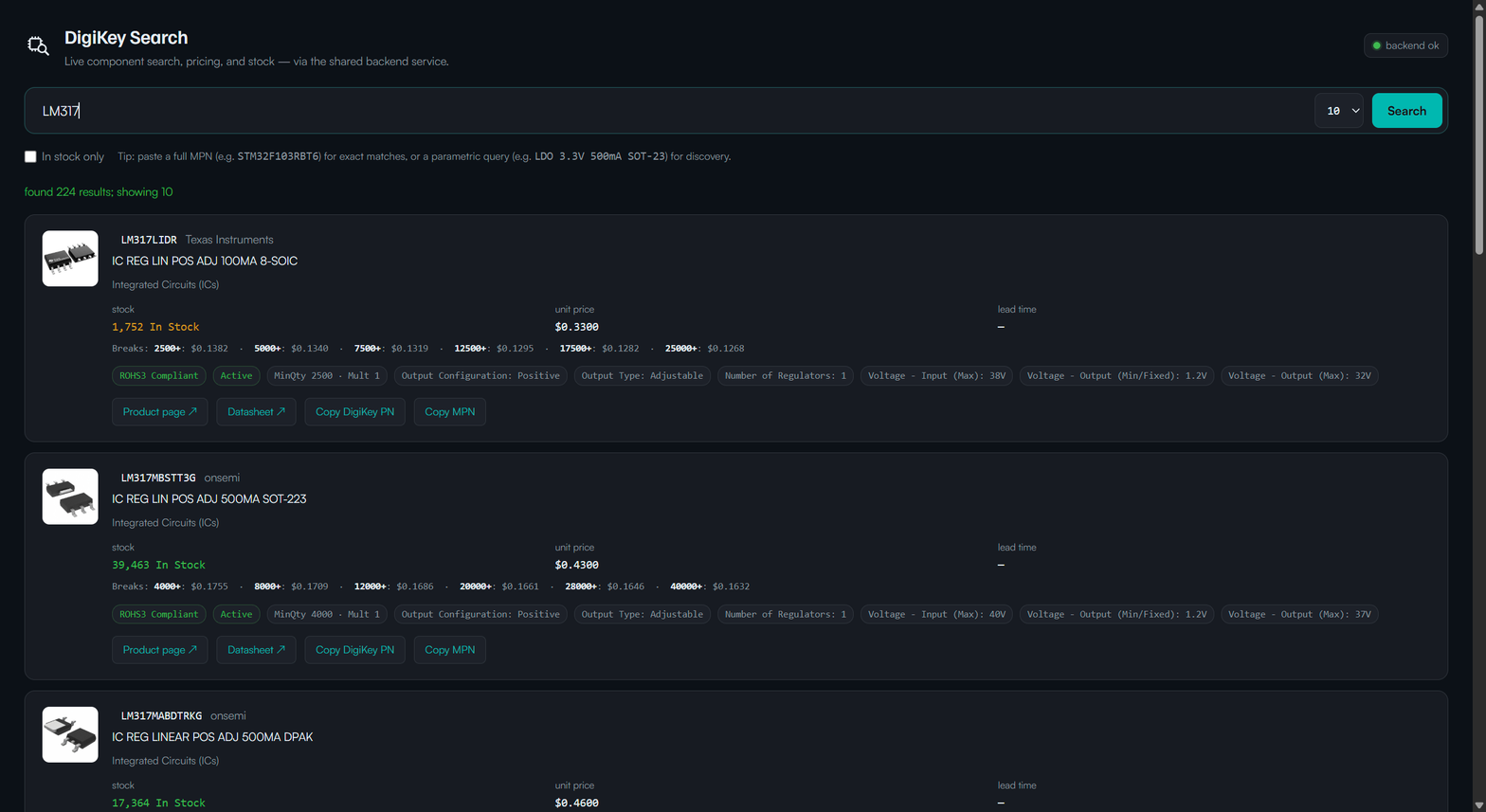Click the Active tag on LM317MBSTT3G

tap(236, 614)
